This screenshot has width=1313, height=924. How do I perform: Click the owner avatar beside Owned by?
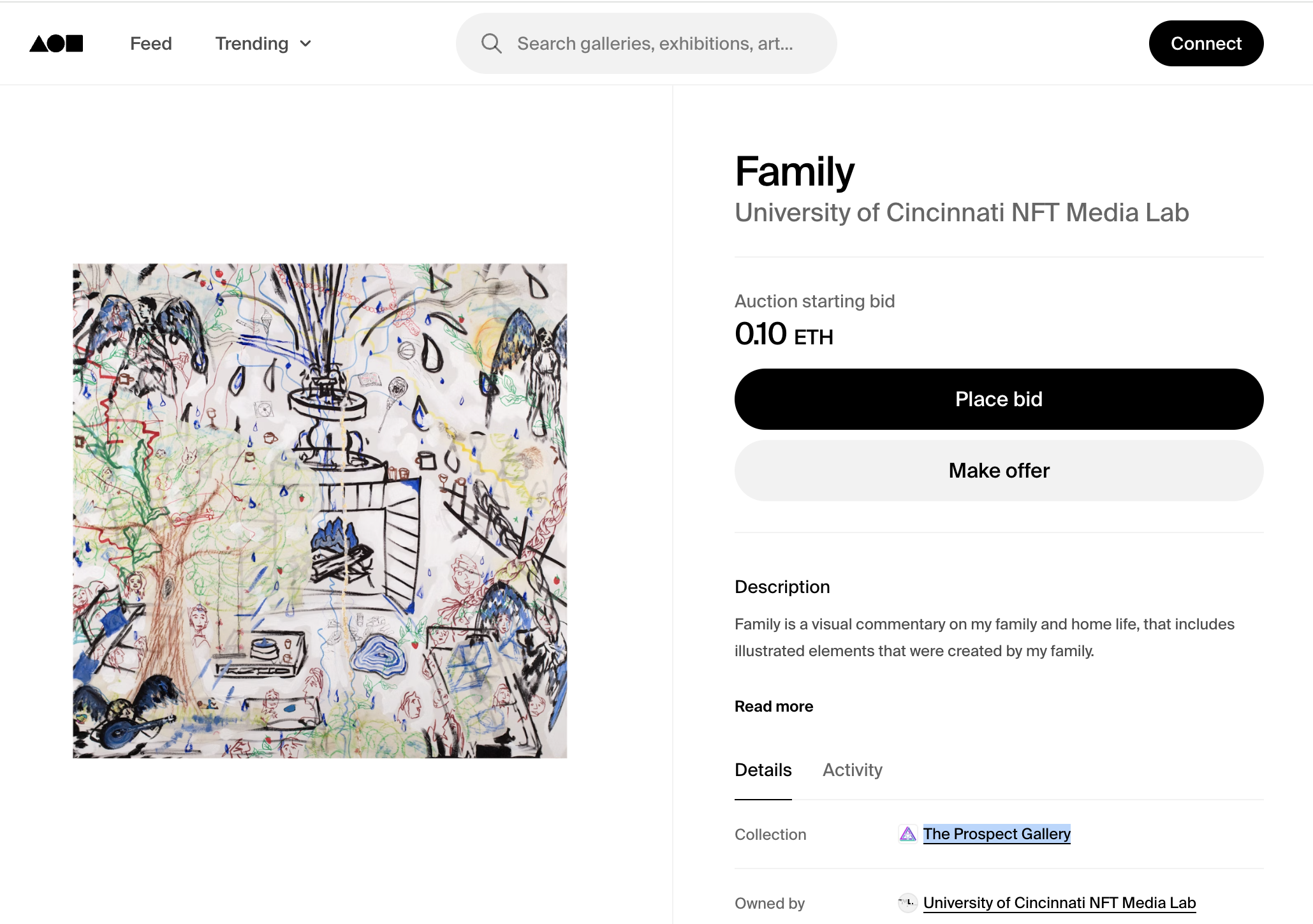[907, 903]
